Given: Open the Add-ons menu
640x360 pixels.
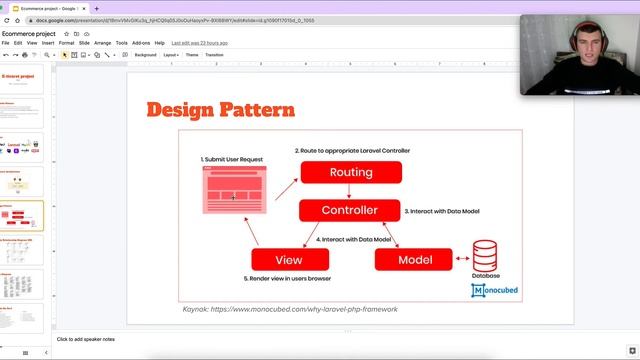Looking at the screenshot, I should 141,43.
